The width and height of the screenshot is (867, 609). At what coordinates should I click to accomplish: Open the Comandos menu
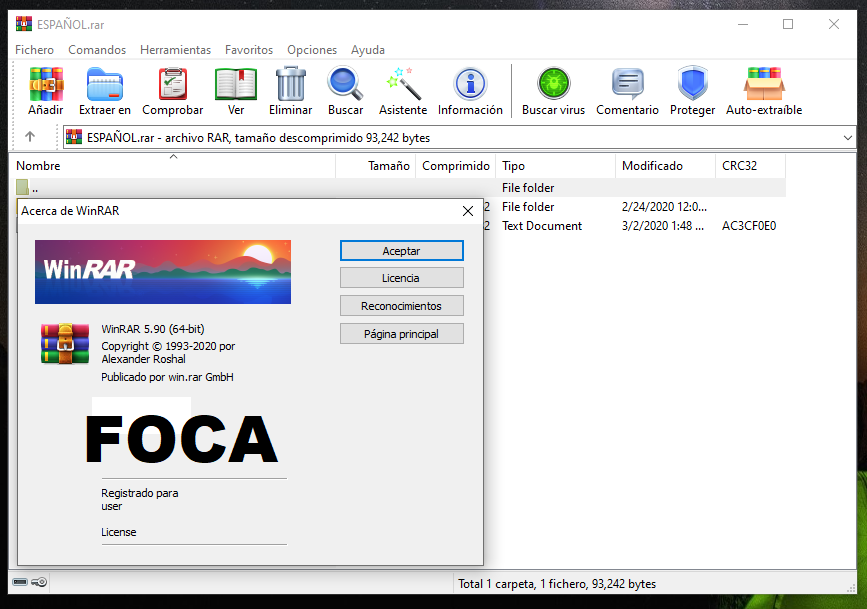[97, 50]
